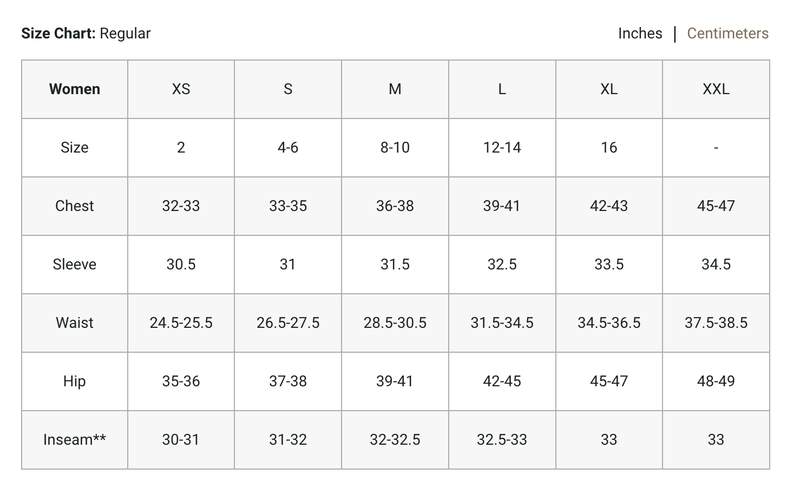Click the 32-32.5 inseam cell
Image resolution: width=800 pixels, height=488 pixels.
click(x=395, y=440)
